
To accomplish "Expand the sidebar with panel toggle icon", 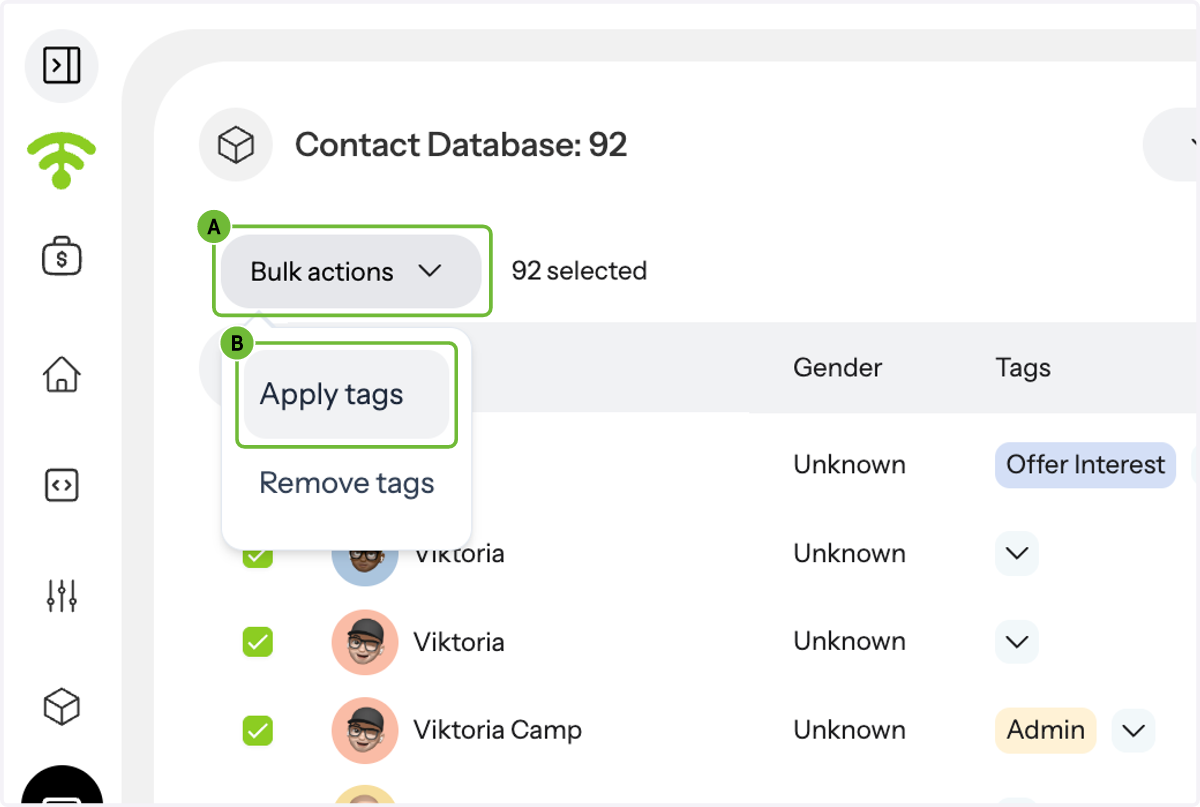I will click(61, 66).
